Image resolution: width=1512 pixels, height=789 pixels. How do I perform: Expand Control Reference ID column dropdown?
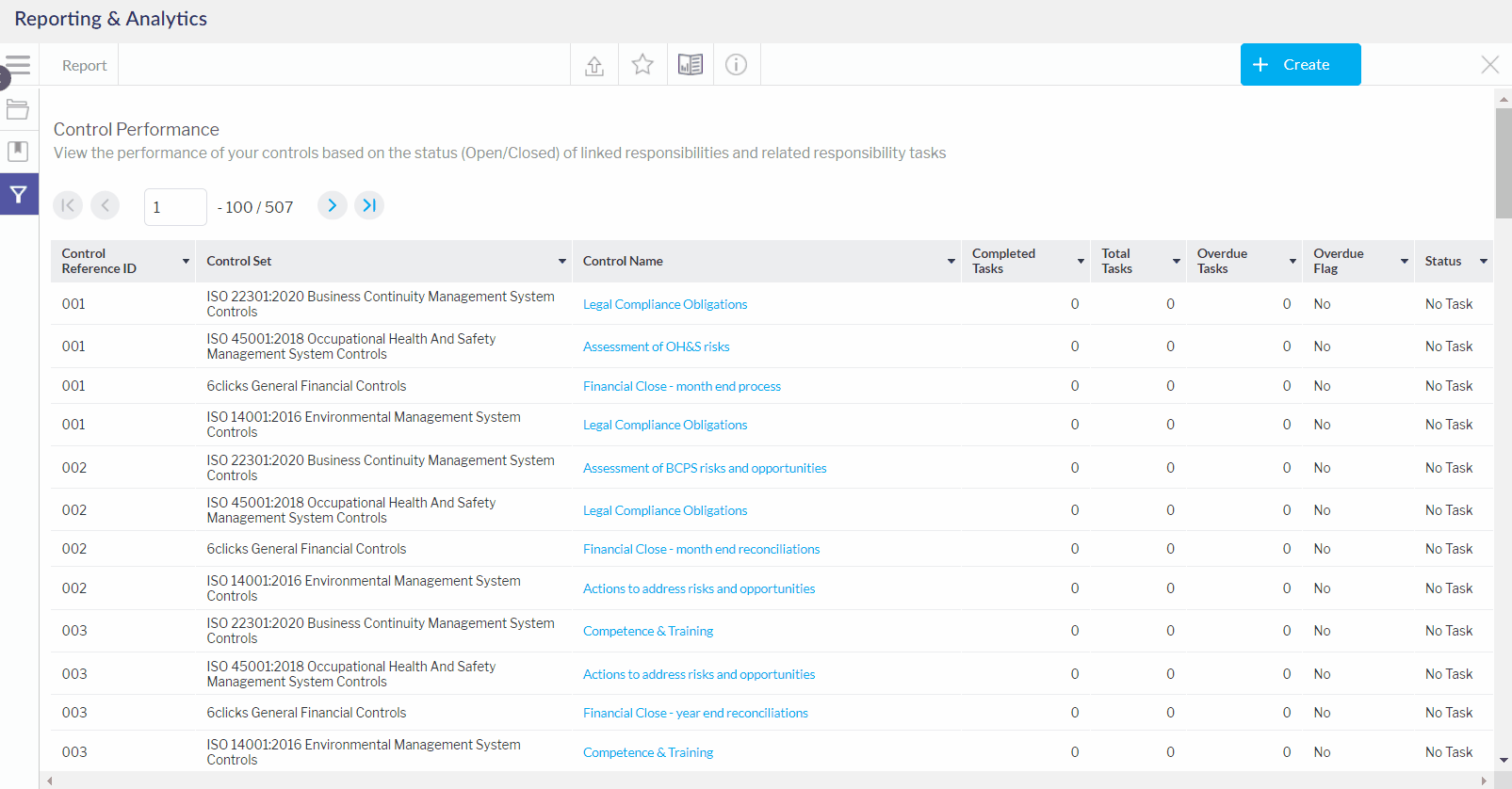[x=186, y=262]
